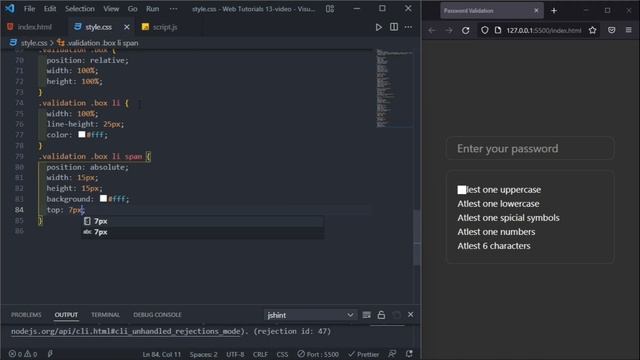Bookmark this page with the star
The width and height of the screenshot is (640, 360).
click(x=593, y=30)
